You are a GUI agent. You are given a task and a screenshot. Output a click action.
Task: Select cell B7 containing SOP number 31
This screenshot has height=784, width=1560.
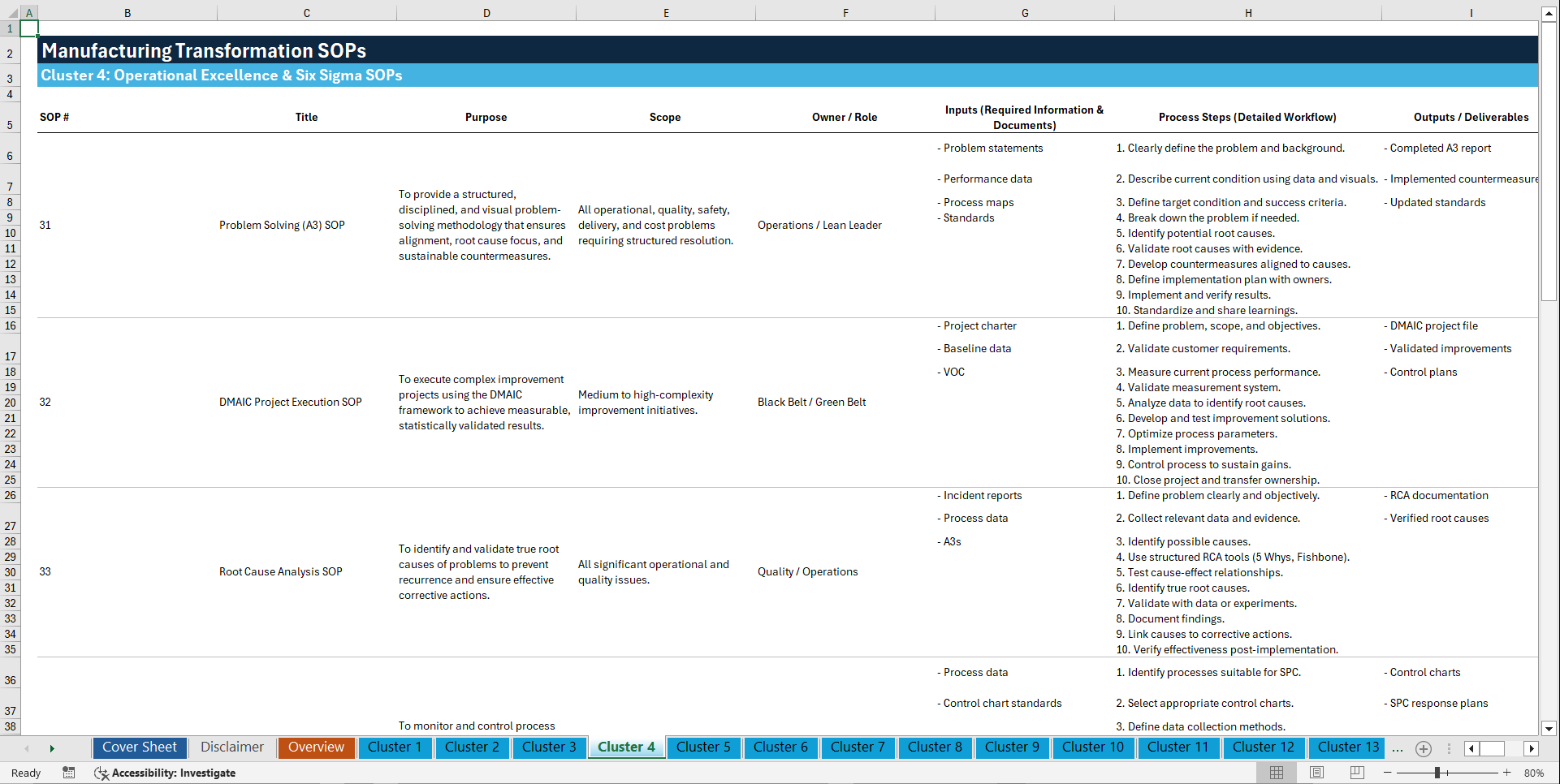pyautogui.click(x=45, y=225)
